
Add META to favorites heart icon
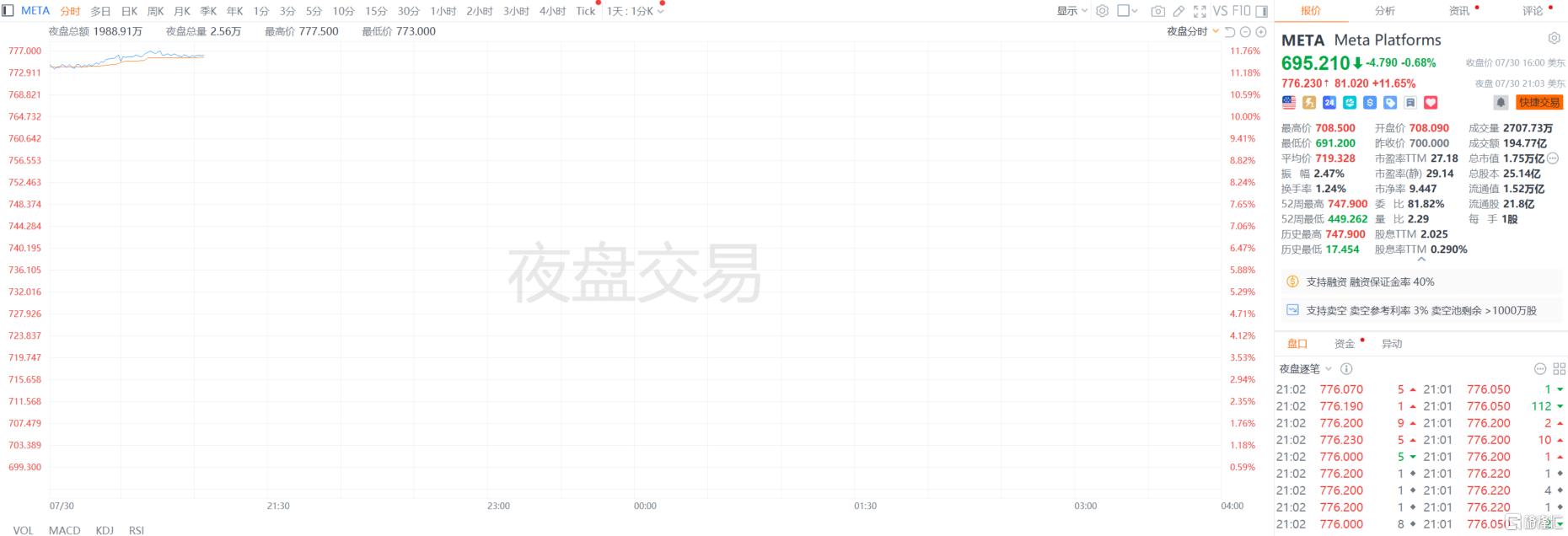click(1431, 102)
